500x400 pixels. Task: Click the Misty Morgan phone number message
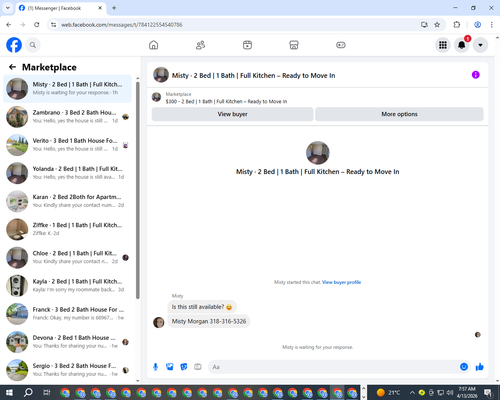(209, 321)
